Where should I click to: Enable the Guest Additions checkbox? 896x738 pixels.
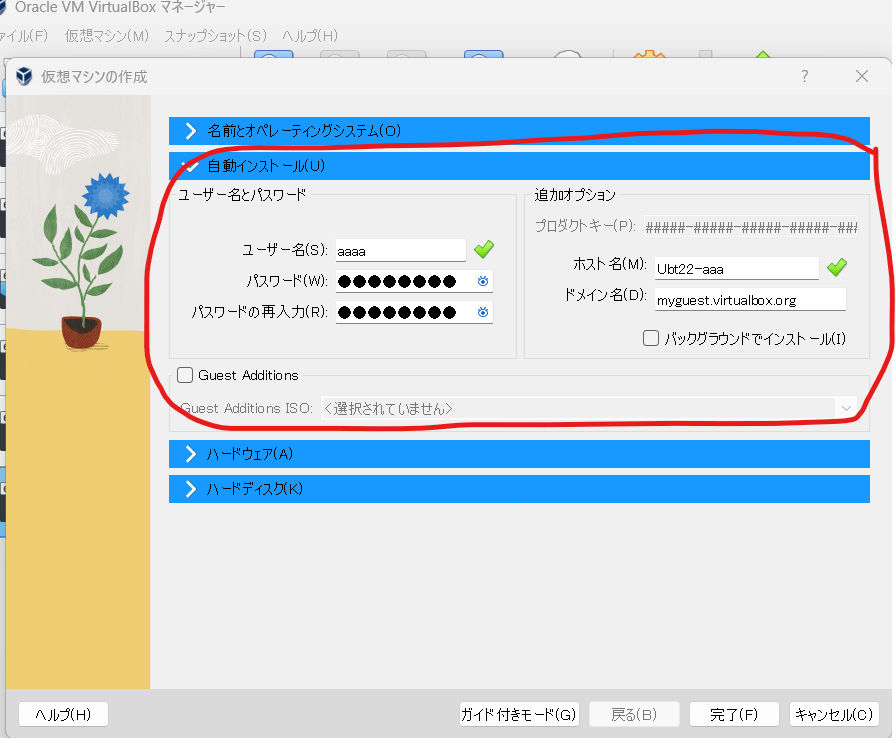pos(185,375)
